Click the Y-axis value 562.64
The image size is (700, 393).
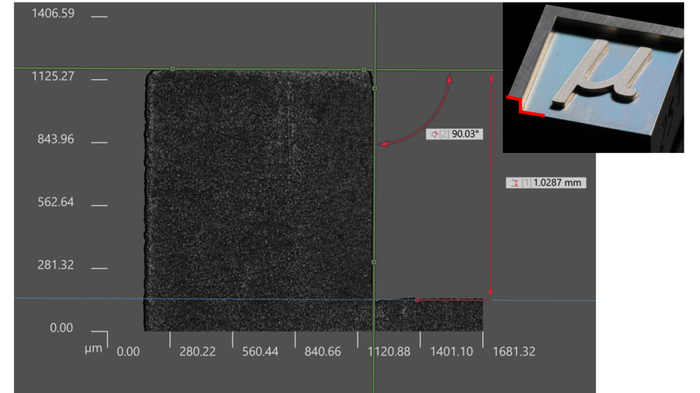coord(55,202)
